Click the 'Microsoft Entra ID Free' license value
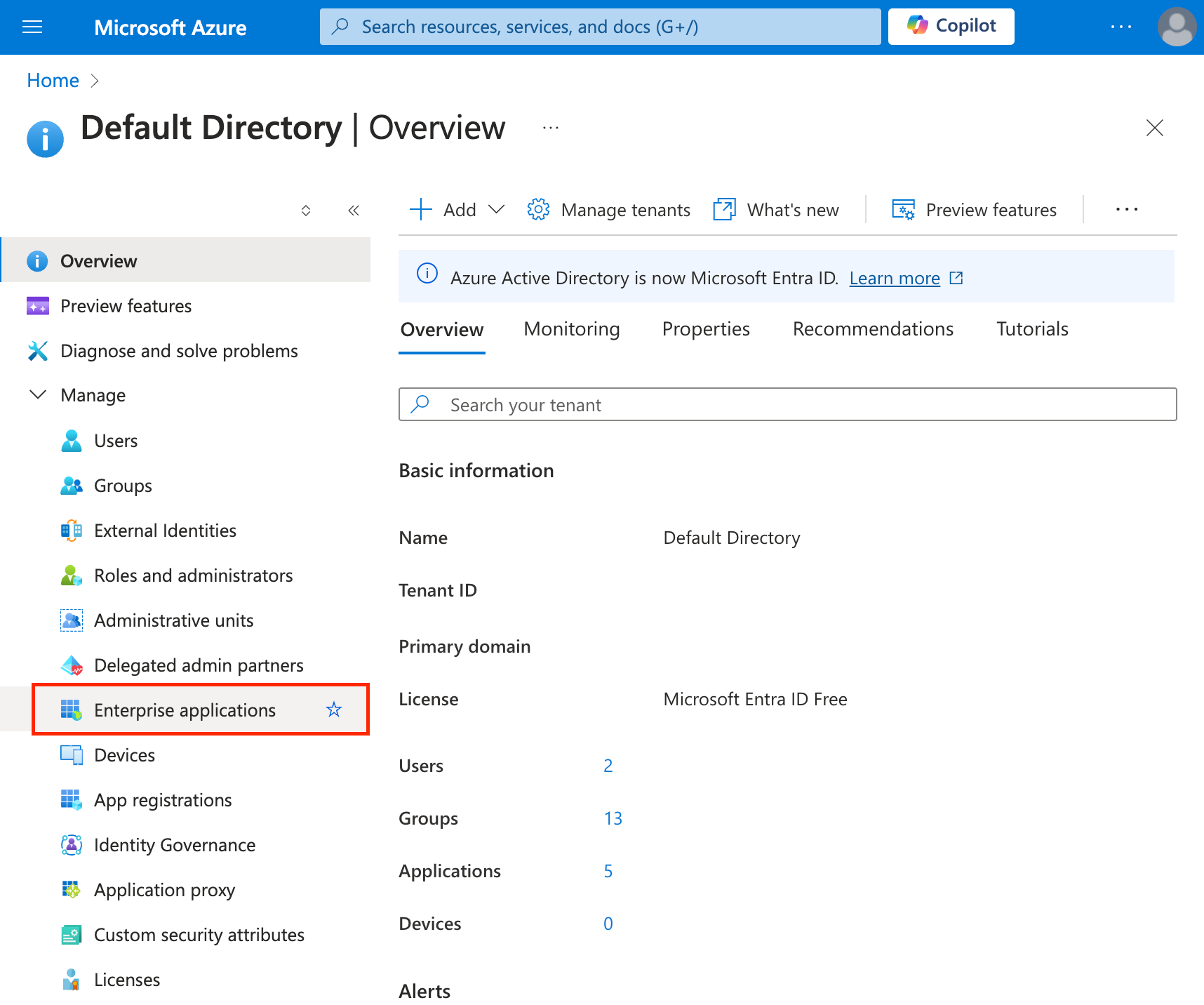Viewport: 1204px width, 1005px height. point(756,699)
